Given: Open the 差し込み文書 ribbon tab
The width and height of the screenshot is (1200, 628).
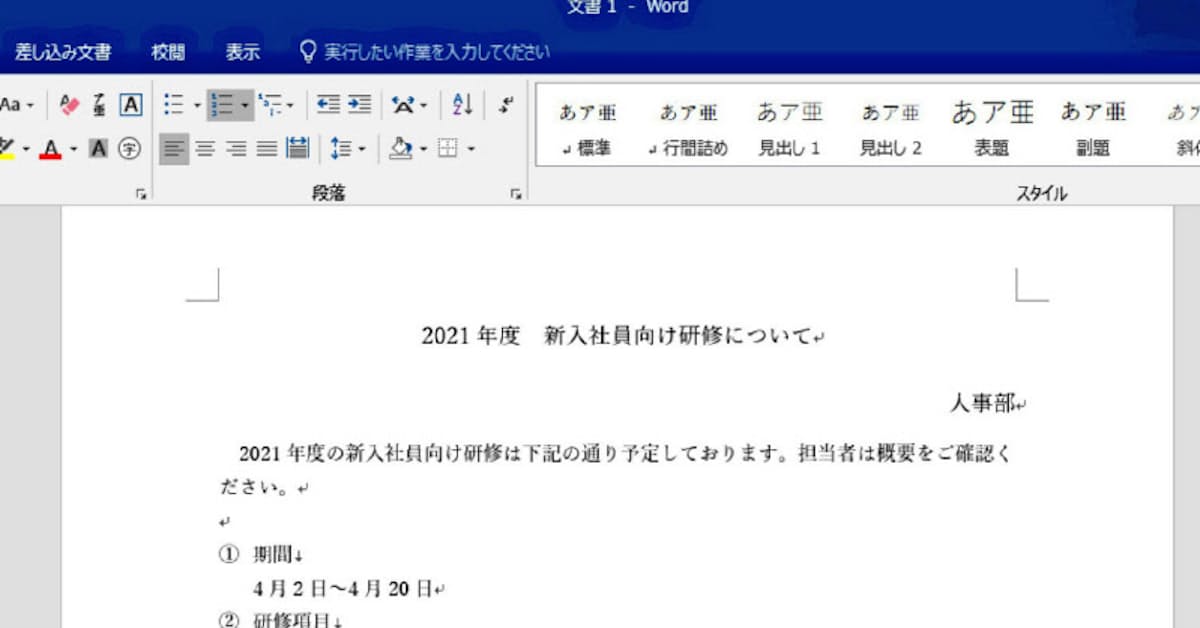Looking at the screenshot, I should (63, 52).
